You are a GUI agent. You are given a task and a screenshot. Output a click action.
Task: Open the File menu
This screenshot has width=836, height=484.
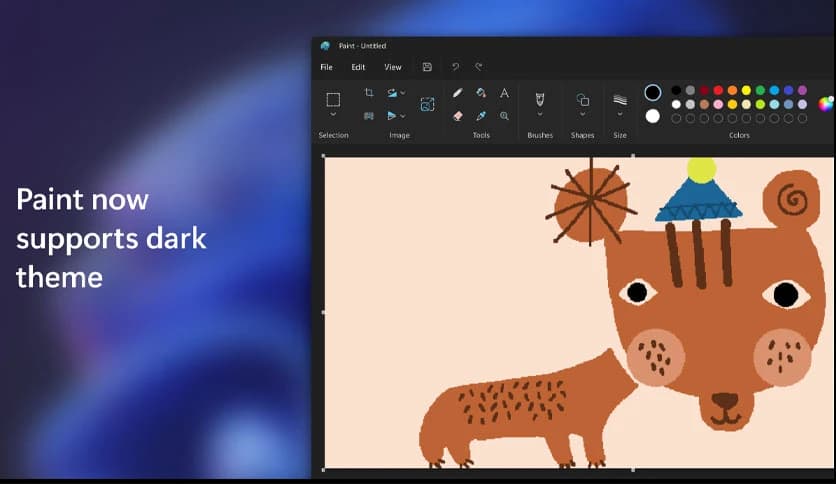click(326, 67)
